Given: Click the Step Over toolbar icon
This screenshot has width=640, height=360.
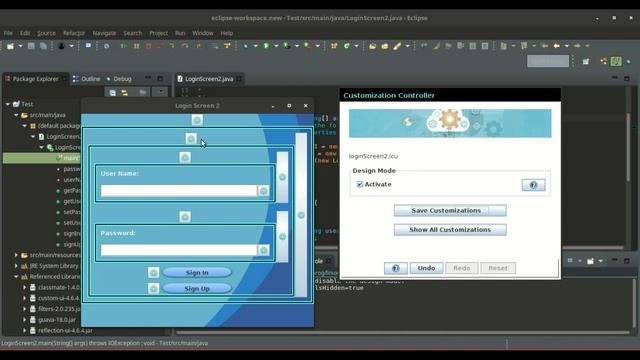Looking at the screenshot, I should pos(185,46).
